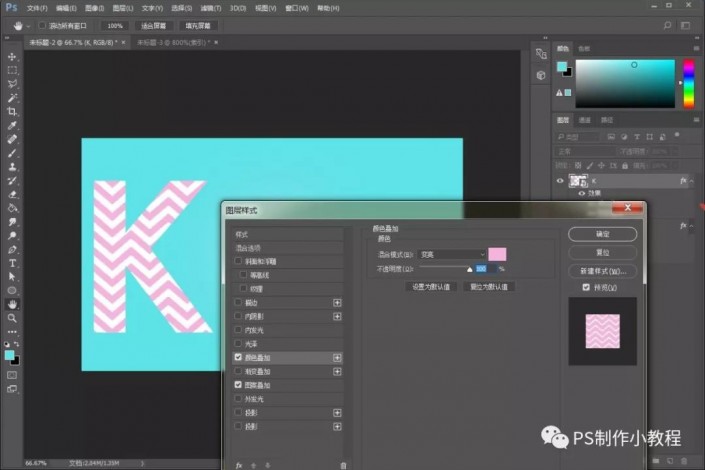
Task: Select the Horizontal Type tool
Action: [12, 263]
